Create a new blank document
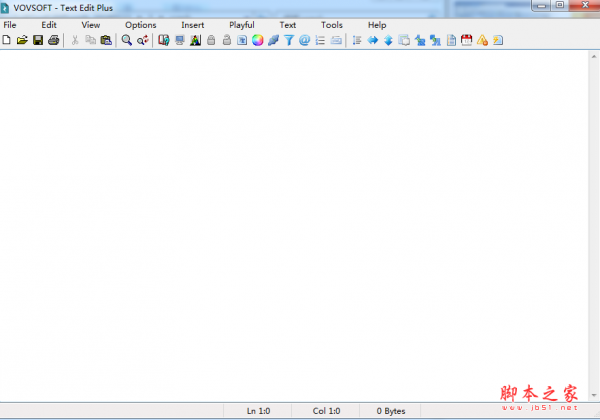 (7, 40)
